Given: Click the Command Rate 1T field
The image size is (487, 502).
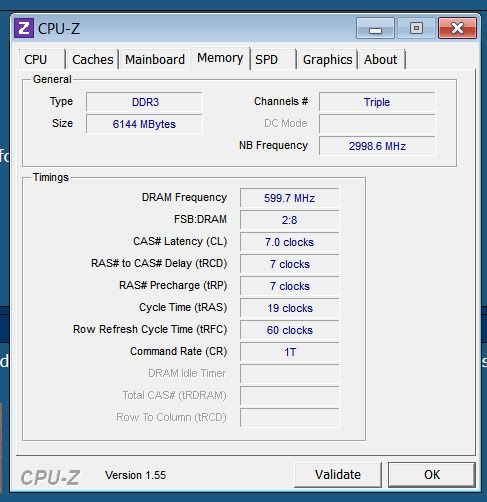Looking at the screenshot, I should point(289,352).
